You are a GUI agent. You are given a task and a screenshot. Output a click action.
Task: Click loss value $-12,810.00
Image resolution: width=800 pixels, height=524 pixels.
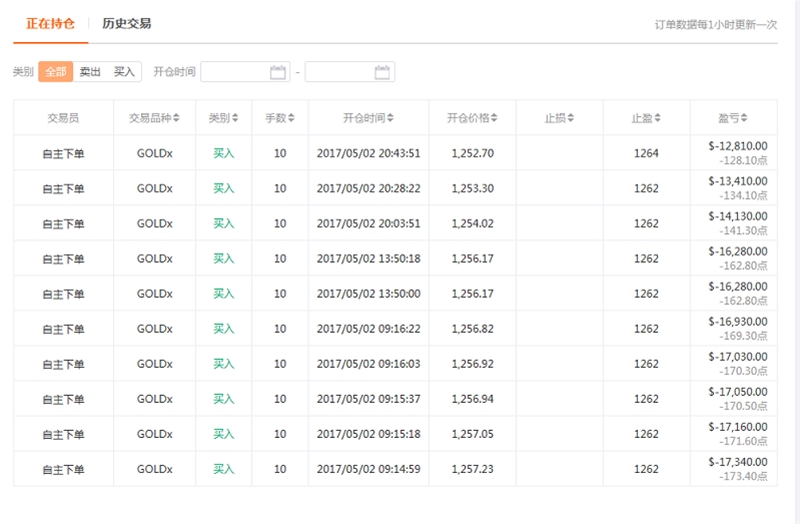(x=738, y=146)
